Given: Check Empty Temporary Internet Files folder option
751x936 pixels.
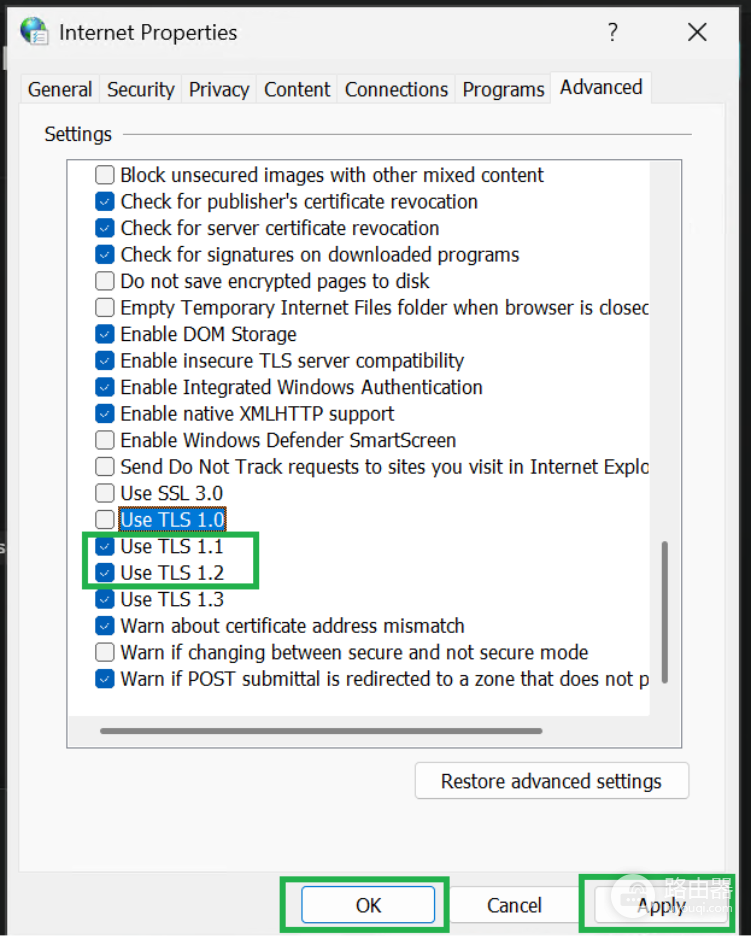Looking at the screenshot, I should click(104, 307).
